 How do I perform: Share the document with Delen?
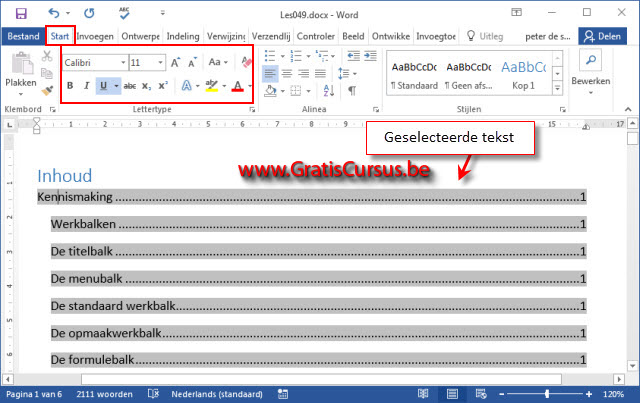pyautogui.click(x=602, y=36)
